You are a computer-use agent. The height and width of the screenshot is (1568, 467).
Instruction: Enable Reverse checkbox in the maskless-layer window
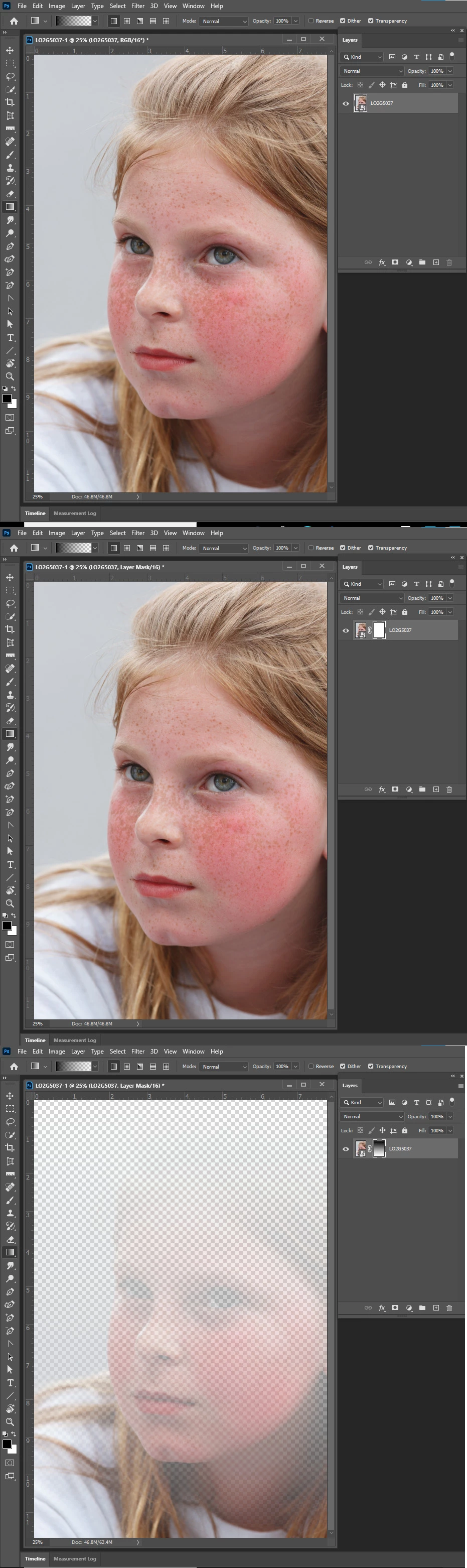click(x=310, y=21)
